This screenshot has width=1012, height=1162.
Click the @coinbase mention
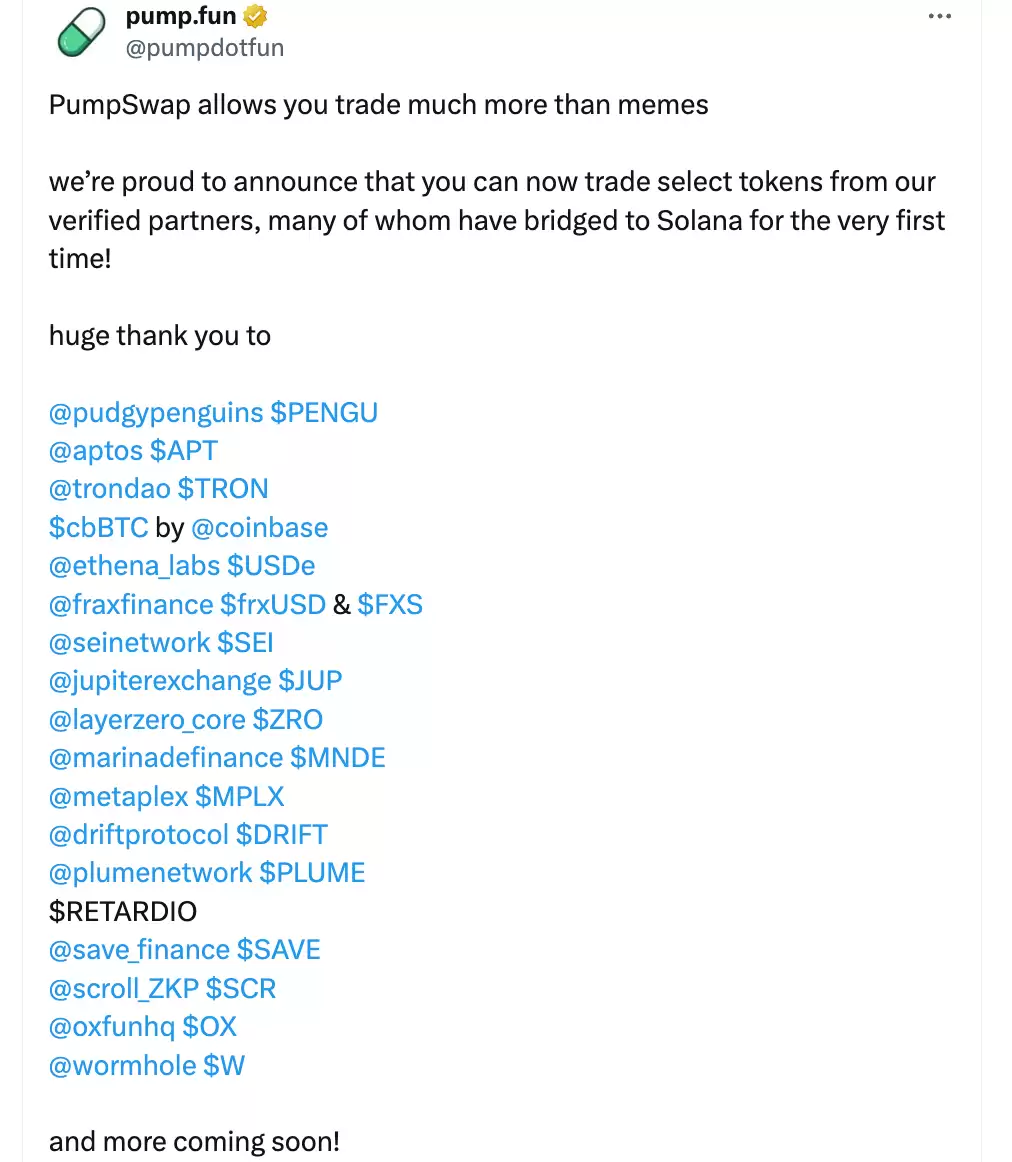[260, 527]
